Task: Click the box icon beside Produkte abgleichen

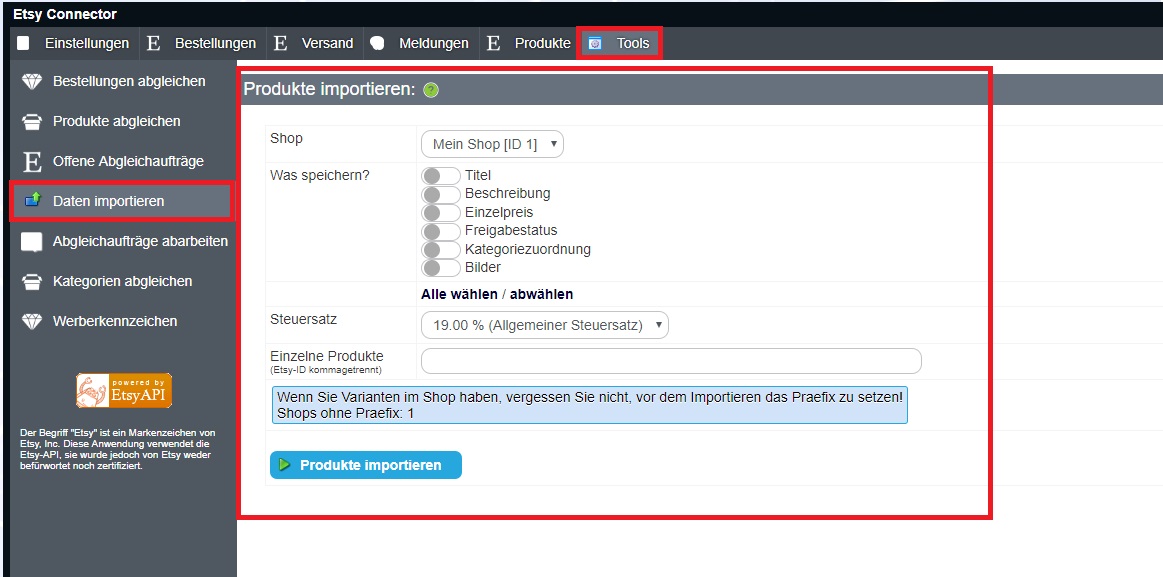Action: (32, 121)
